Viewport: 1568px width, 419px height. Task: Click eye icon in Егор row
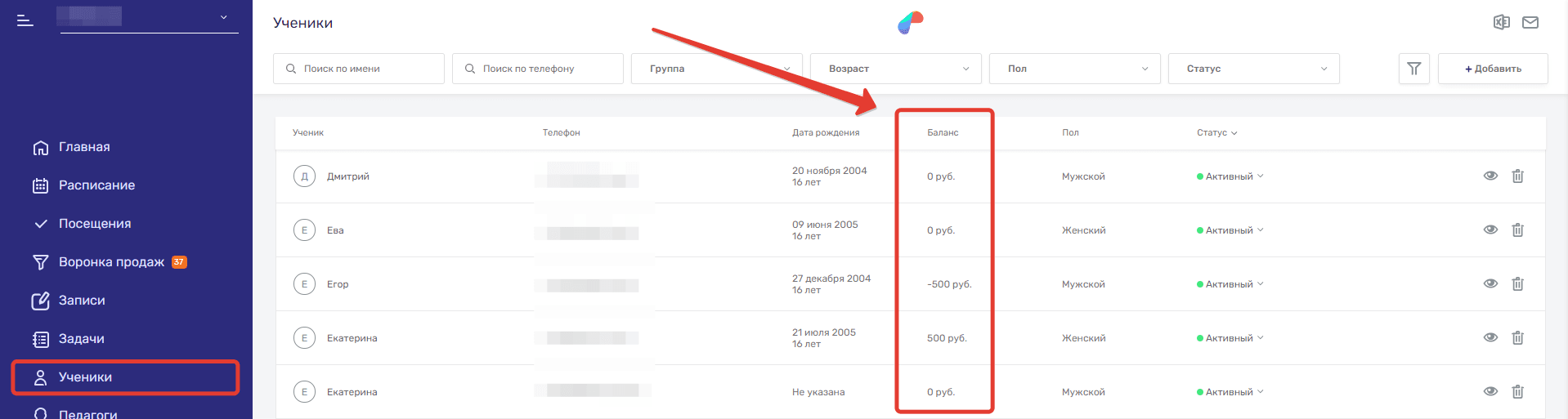pos(1490,284)
